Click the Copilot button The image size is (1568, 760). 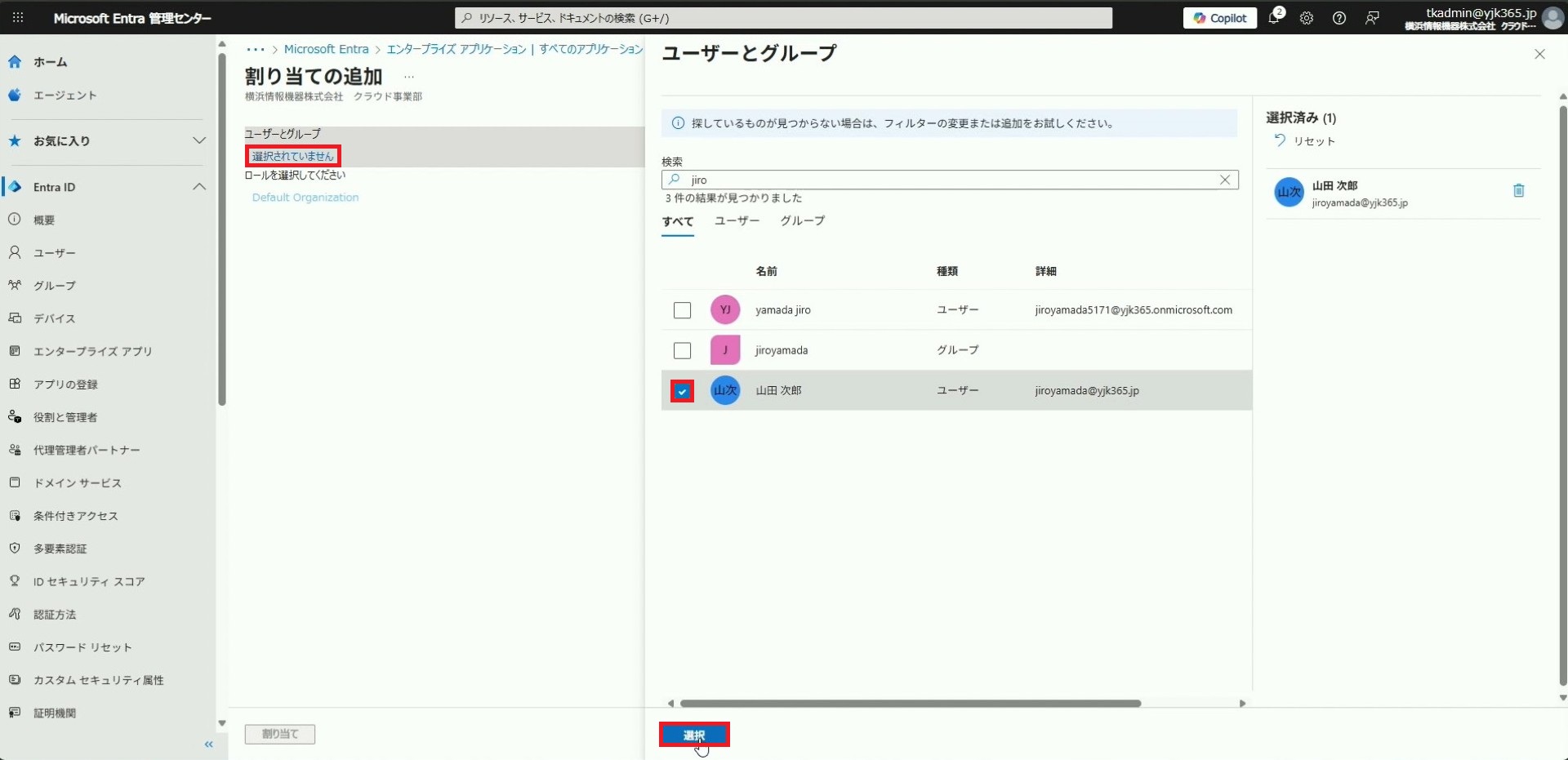click(1220, 18)
